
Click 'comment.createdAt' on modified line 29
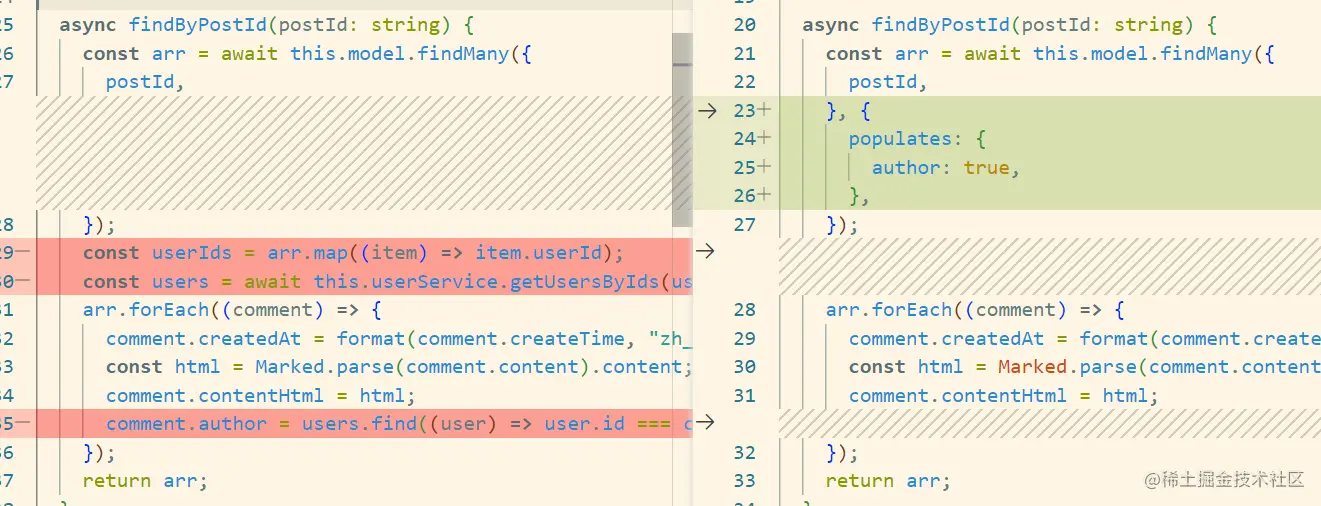coord(947,339)
